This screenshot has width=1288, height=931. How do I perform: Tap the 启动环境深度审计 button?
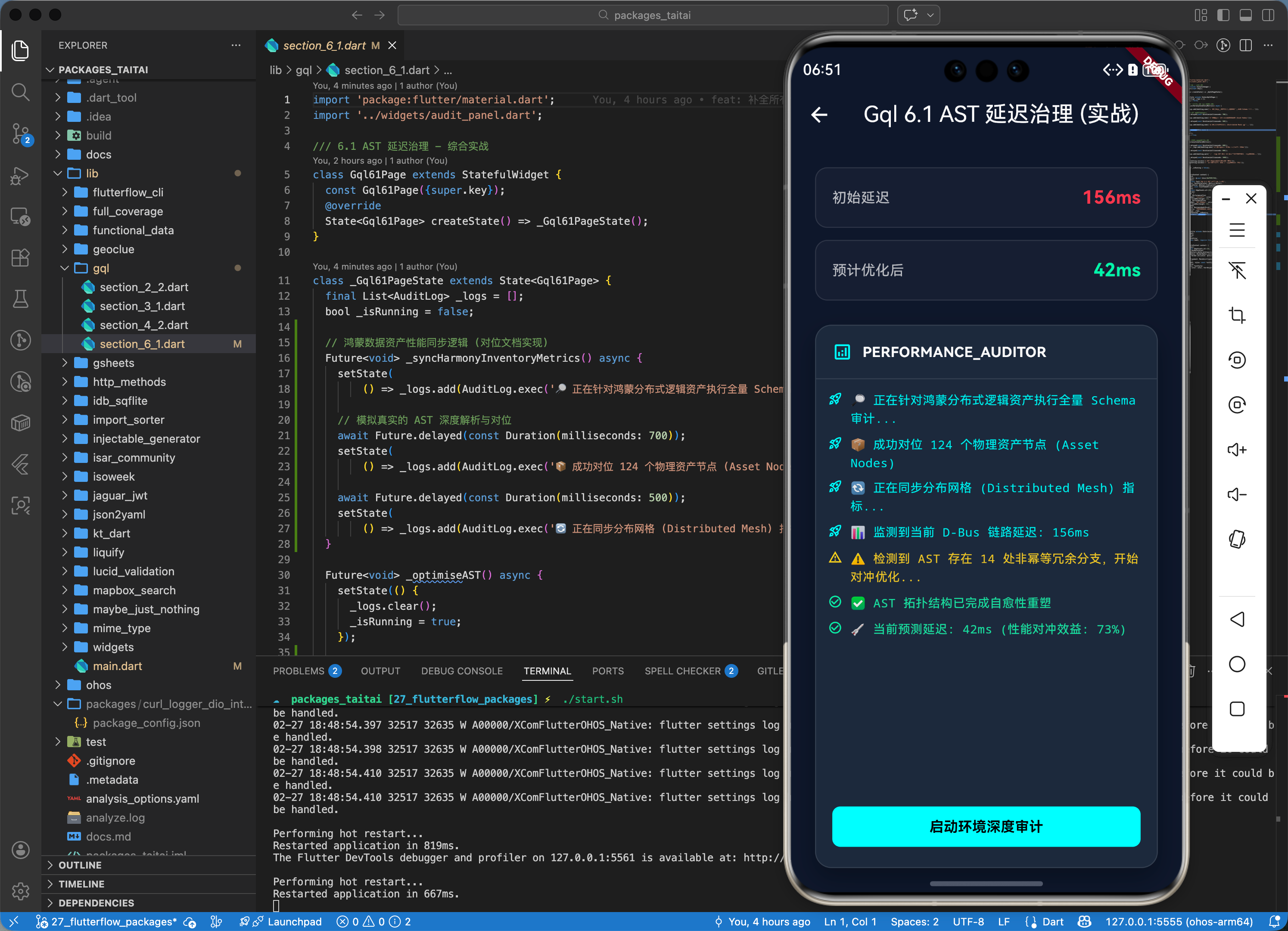986,826
